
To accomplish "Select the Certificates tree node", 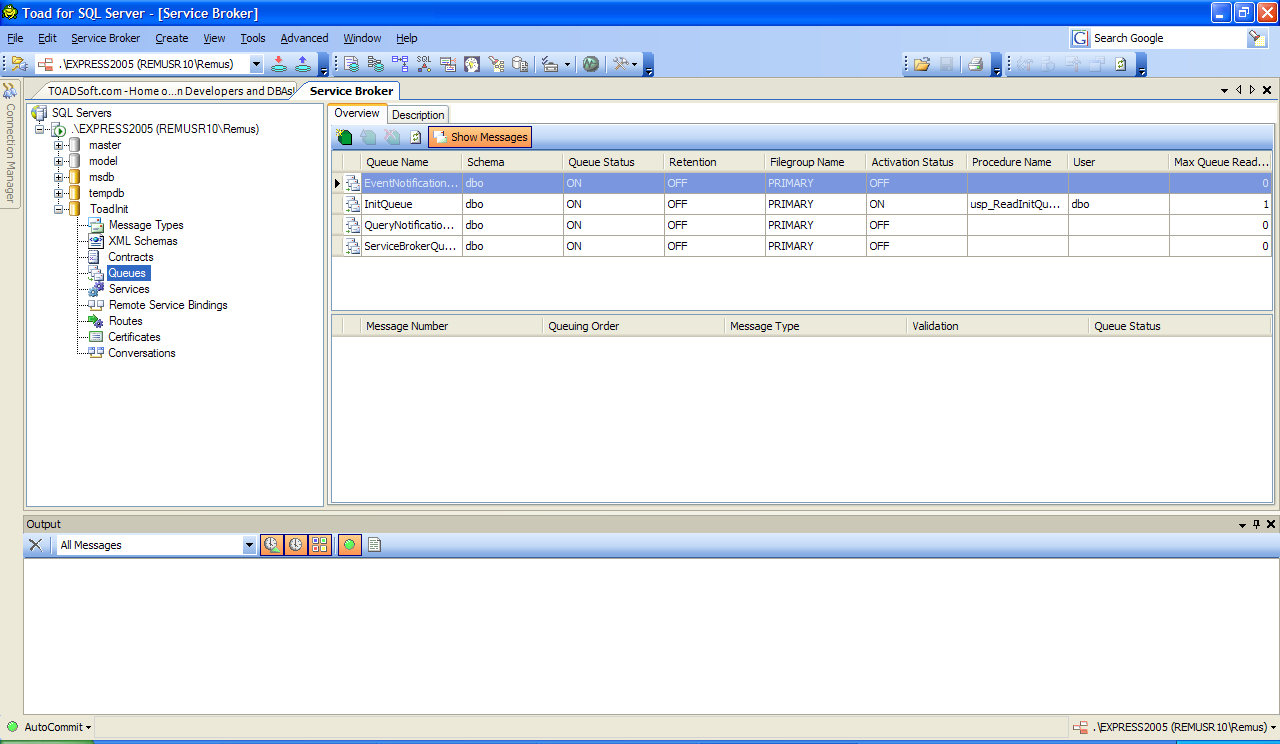I will point(135,337).
